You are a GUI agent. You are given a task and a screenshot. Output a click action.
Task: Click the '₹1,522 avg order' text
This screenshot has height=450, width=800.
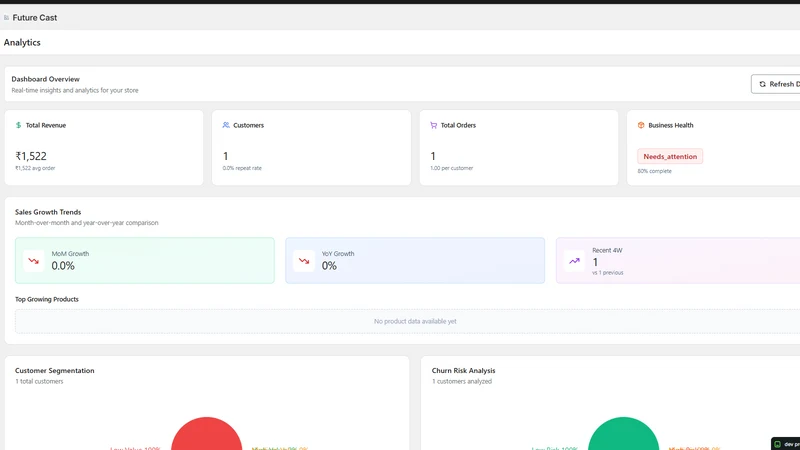pos(35,168)
